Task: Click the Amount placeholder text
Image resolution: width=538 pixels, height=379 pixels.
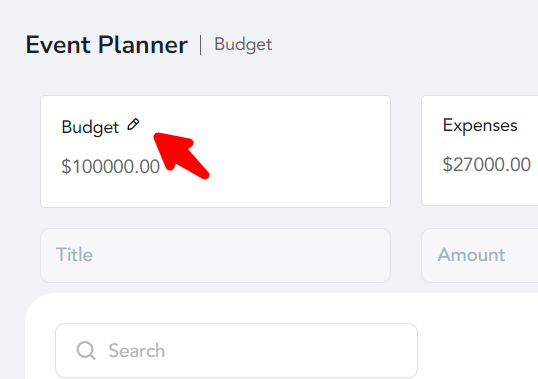Action: point(471,255)
